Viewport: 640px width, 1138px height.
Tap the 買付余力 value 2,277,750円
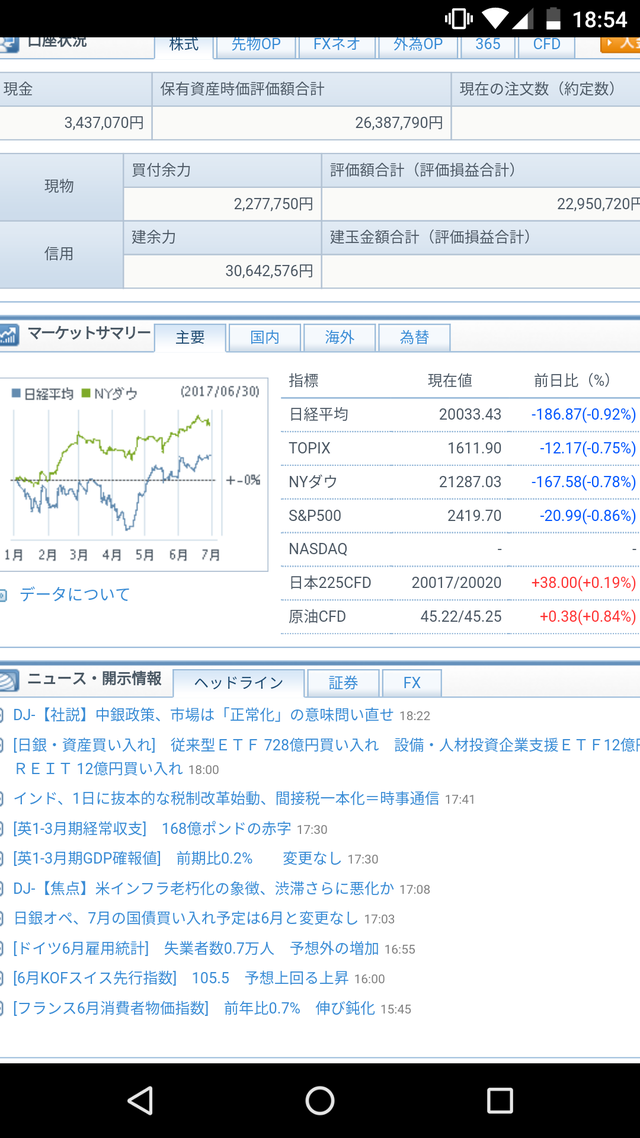274,205
